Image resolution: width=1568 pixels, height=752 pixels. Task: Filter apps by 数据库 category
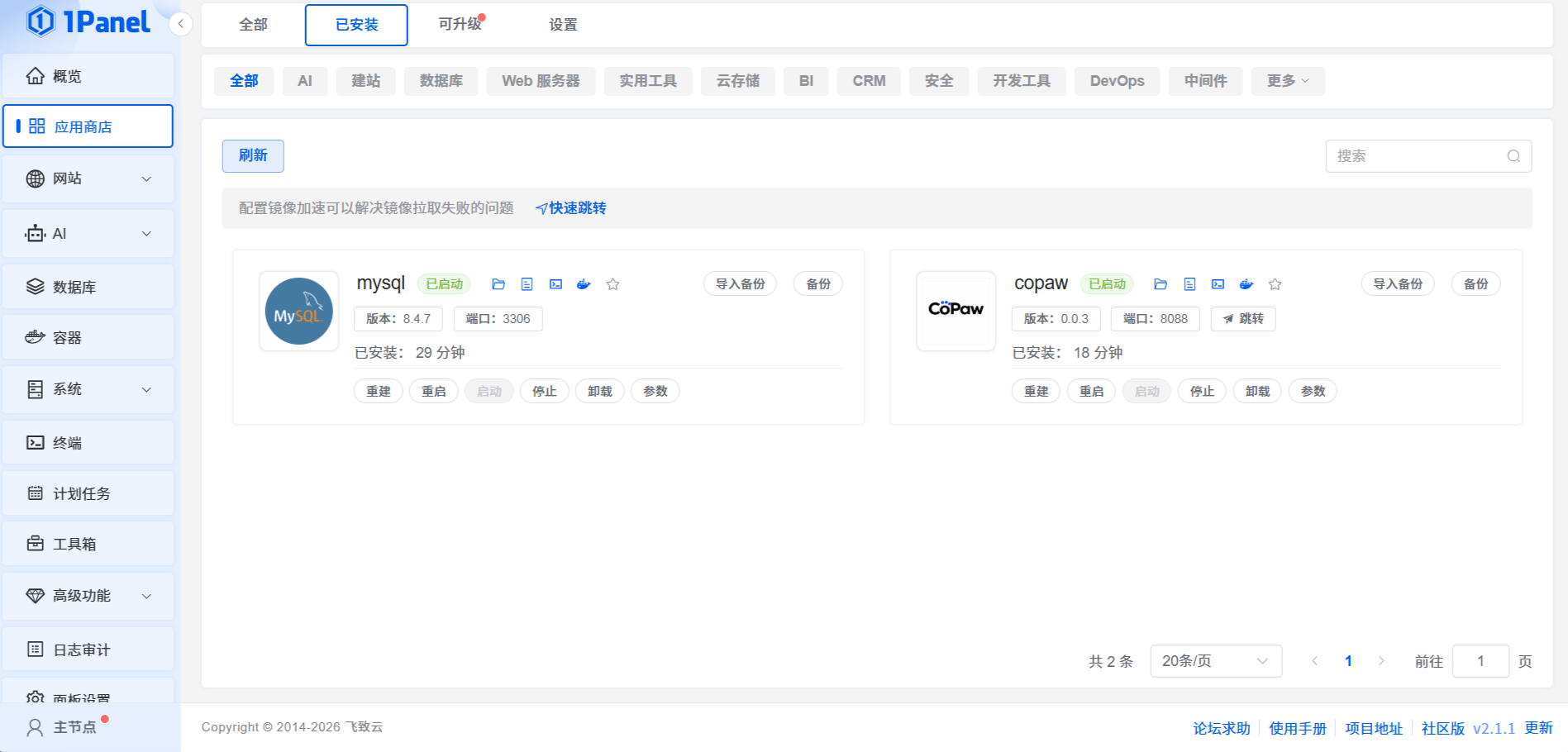pos(441,81)
